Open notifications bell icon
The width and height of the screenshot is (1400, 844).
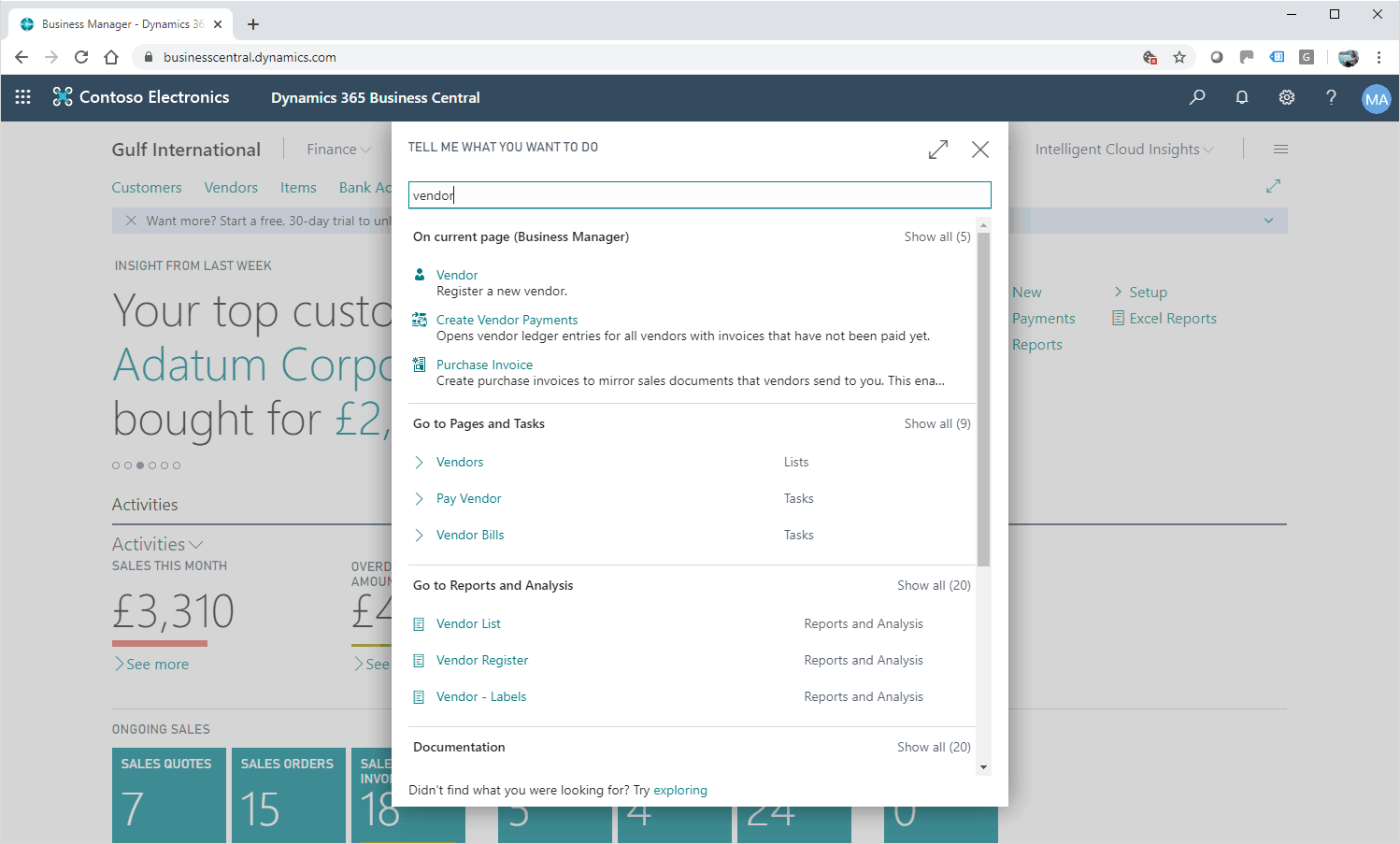[1242, 97]
